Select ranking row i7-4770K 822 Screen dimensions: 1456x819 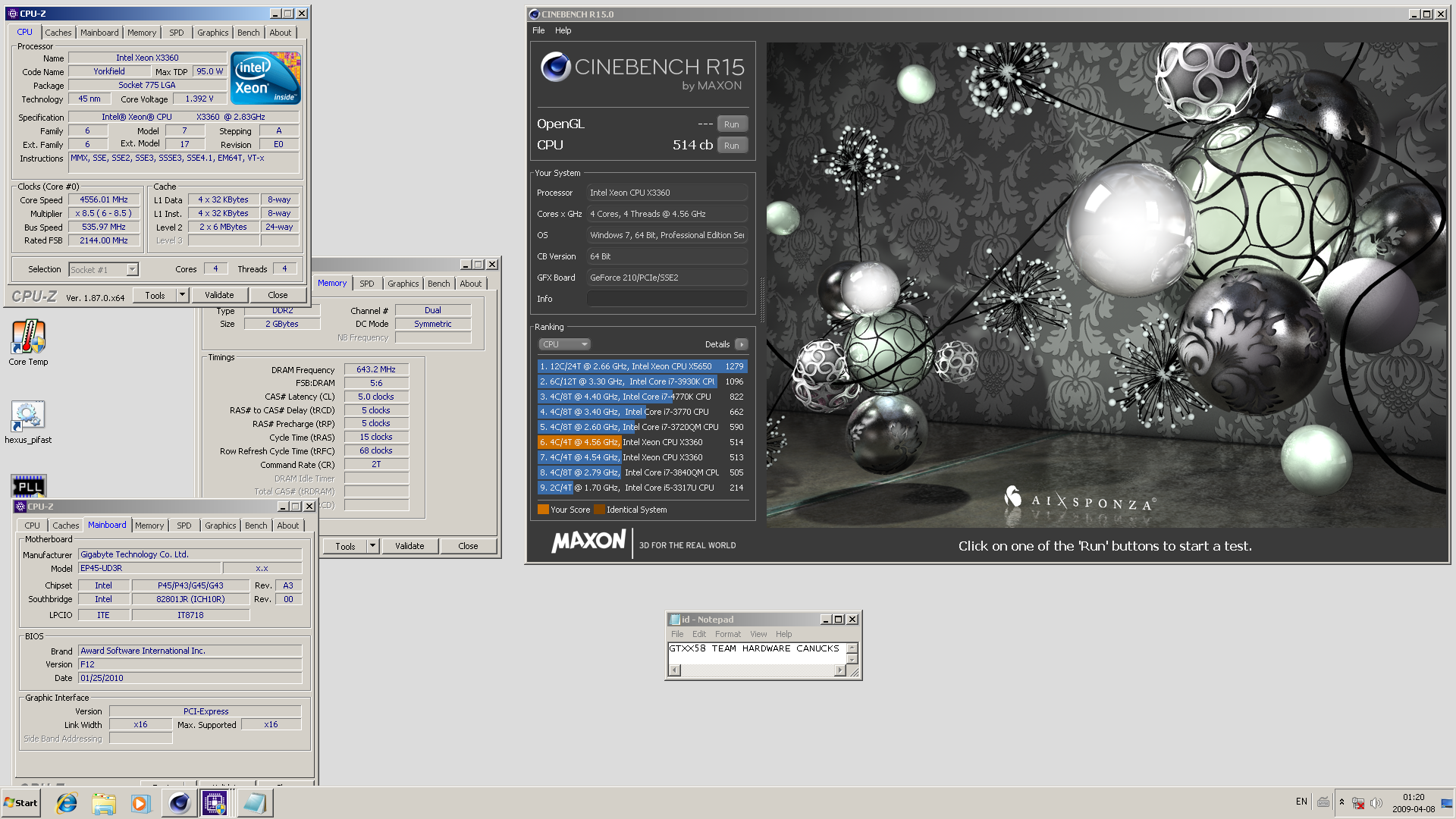(x=642, y=397)
